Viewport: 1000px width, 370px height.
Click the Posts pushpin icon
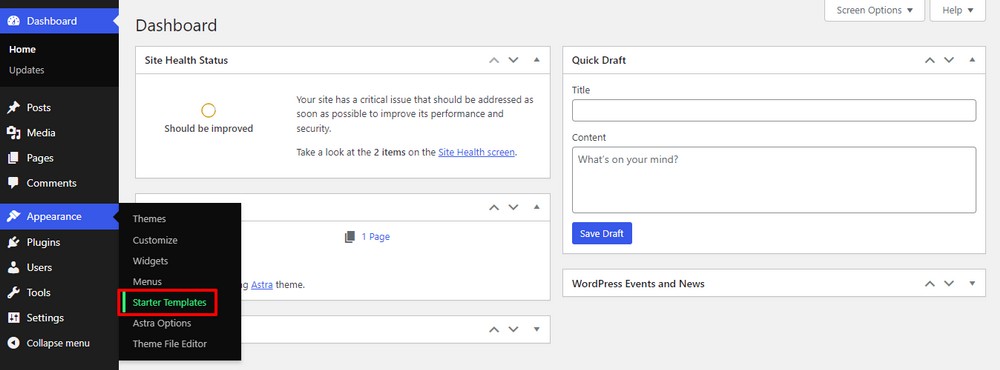(13, 108)
